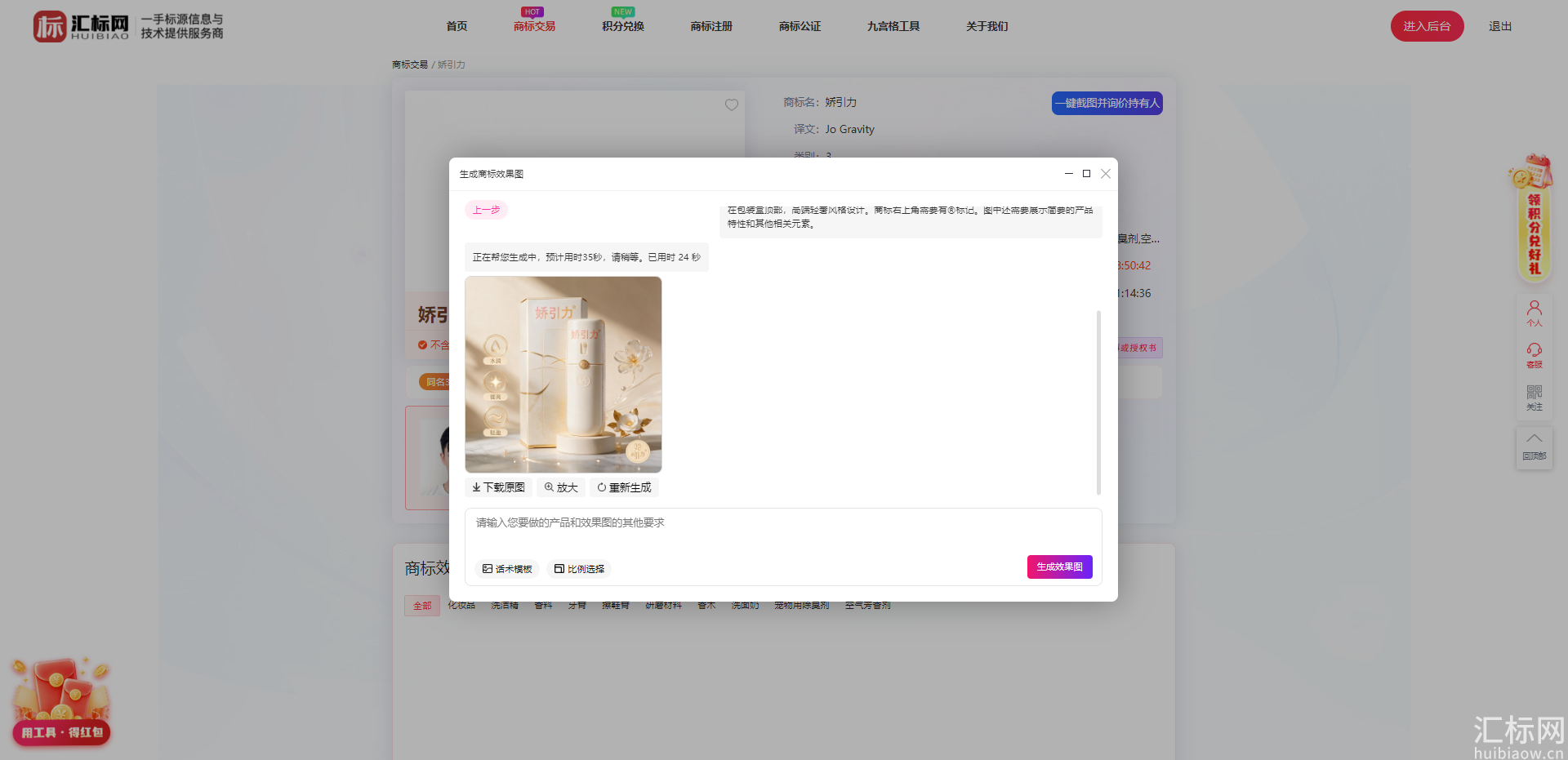Click 生成效果图 generate button
Screen dimensions: 1568x760
pos(1060,567)
